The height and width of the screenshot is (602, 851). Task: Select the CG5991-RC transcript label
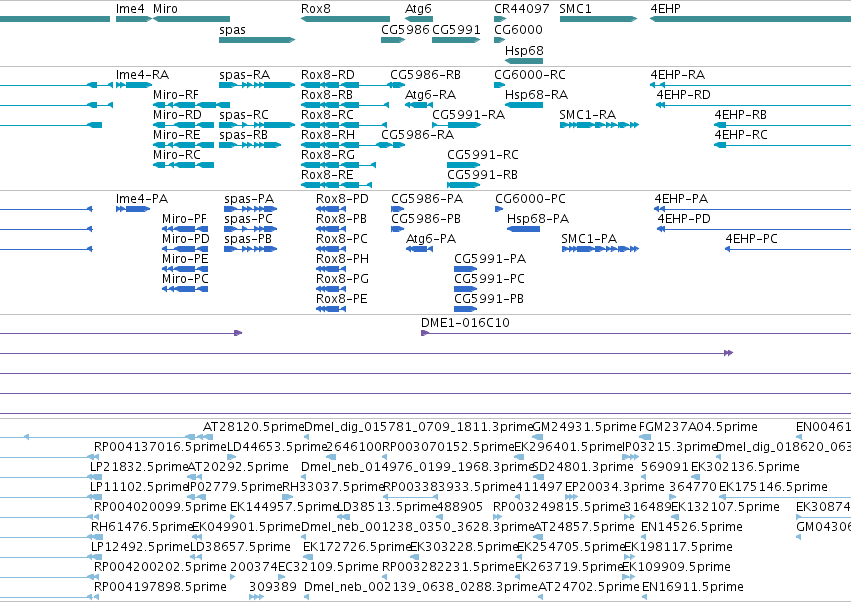[x=482, y=155]
